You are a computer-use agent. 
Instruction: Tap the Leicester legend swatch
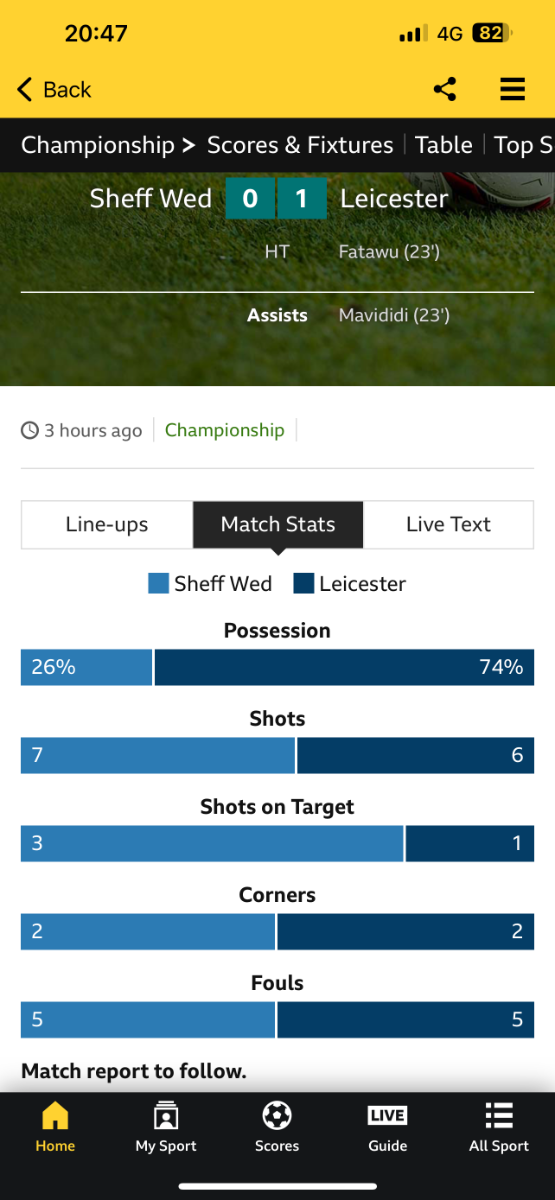coord(304,583)
